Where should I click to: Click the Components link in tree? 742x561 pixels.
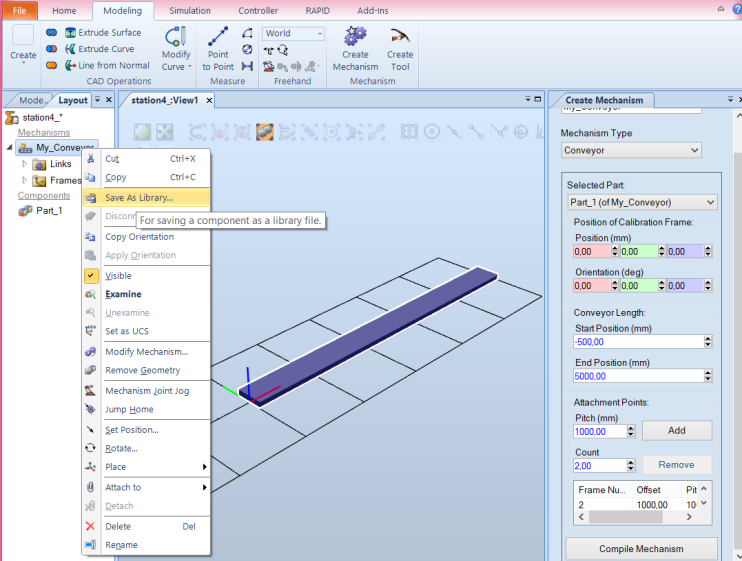[x=44, y=195]
